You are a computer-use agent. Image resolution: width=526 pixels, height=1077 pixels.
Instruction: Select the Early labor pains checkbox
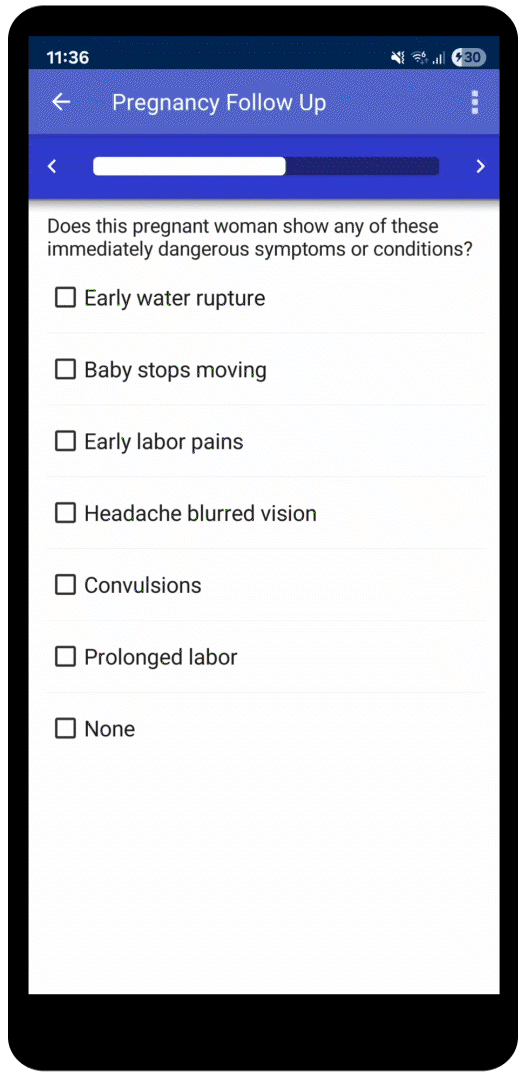point(65,441)
